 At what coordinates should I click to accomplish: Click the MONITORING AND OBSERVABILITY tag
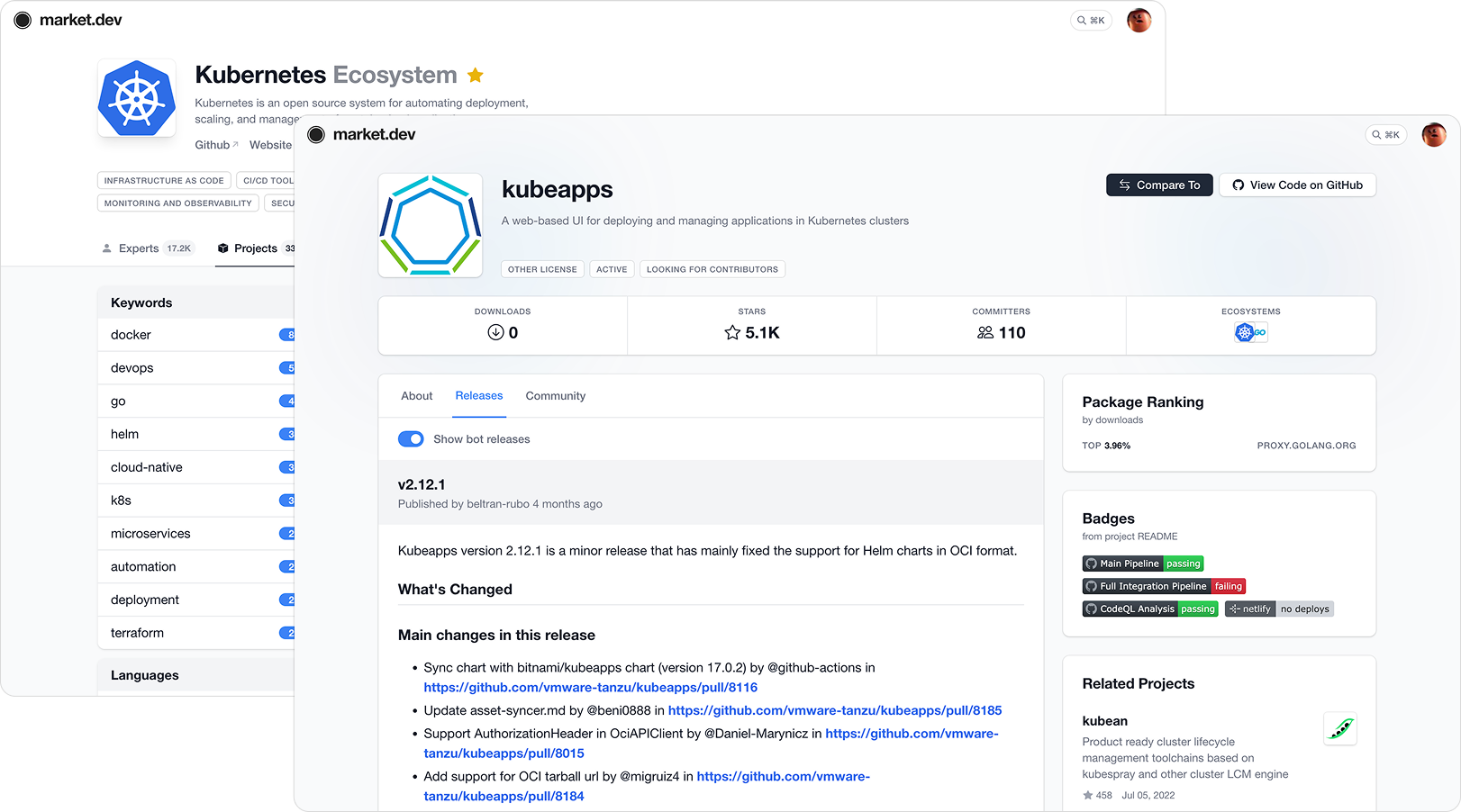tap(178, 203)
